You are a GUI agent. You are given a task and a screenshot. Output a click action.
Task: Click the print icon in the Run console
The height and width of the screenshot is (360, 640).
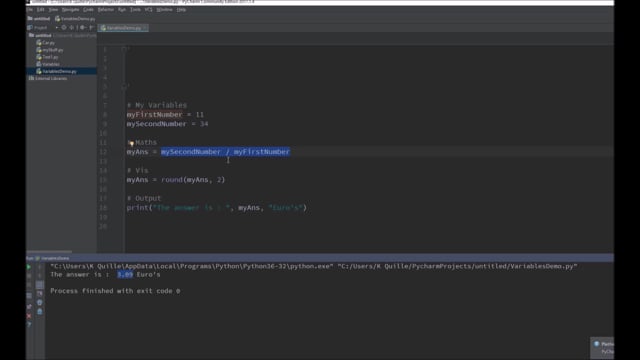coord(40,302)
